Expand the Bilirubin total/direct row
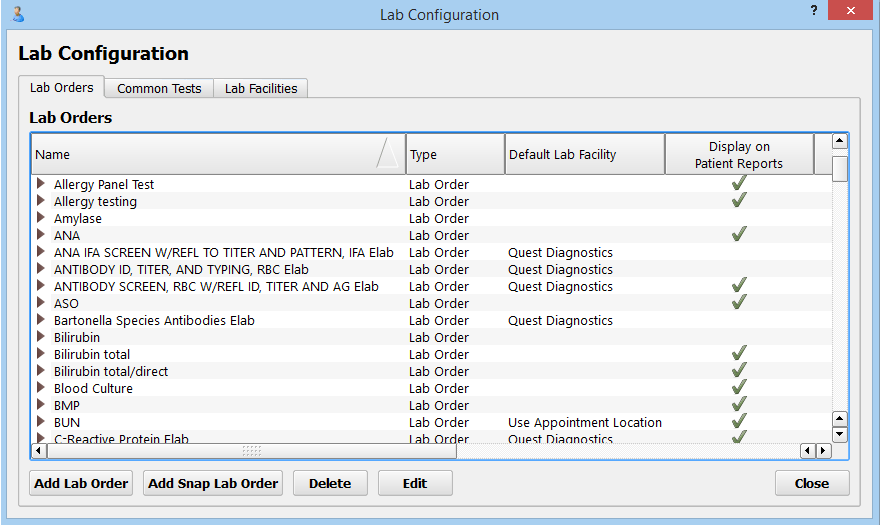This screenshot has height=525, width=880. click(x=40, y=370)
